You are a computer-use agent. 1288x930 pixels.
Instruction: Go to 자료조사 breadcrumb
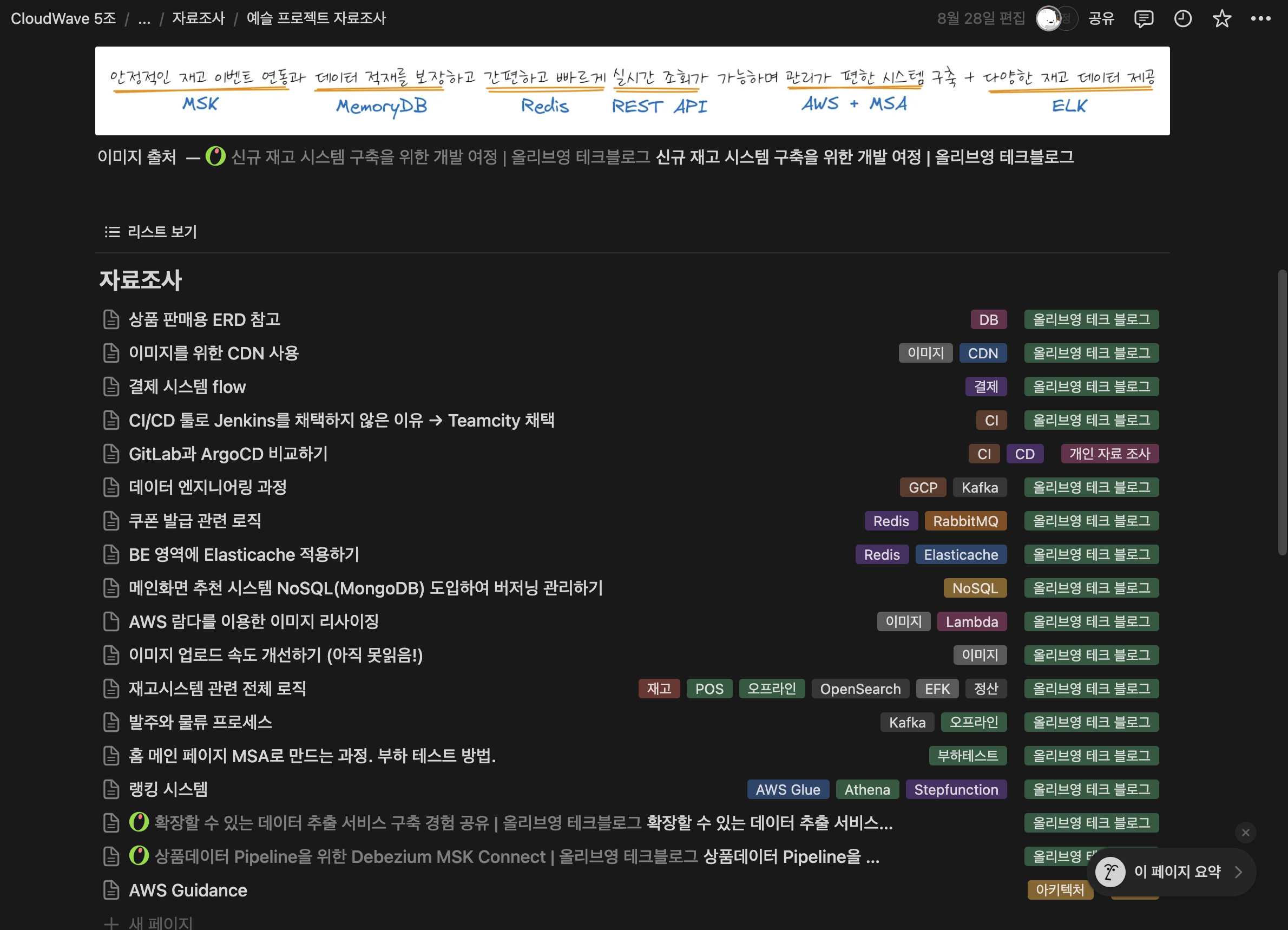click(x=199, y=19)
